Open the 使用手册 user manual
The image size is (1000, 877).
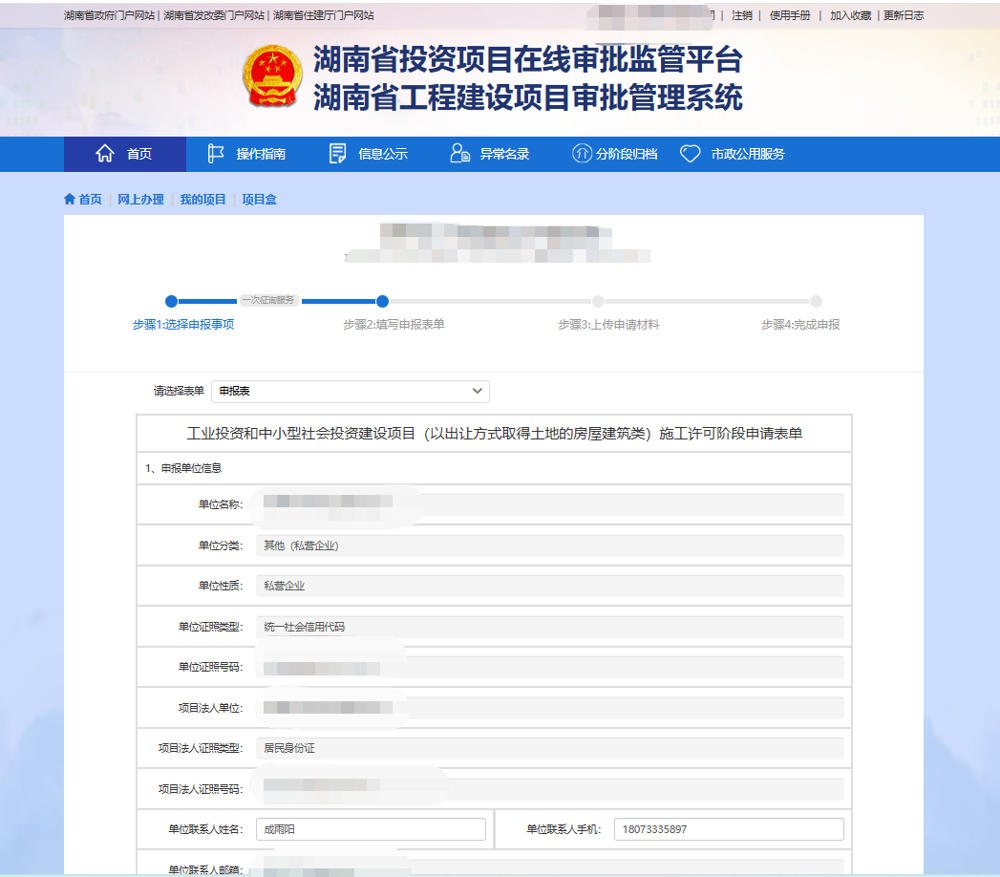click(790, 15)
